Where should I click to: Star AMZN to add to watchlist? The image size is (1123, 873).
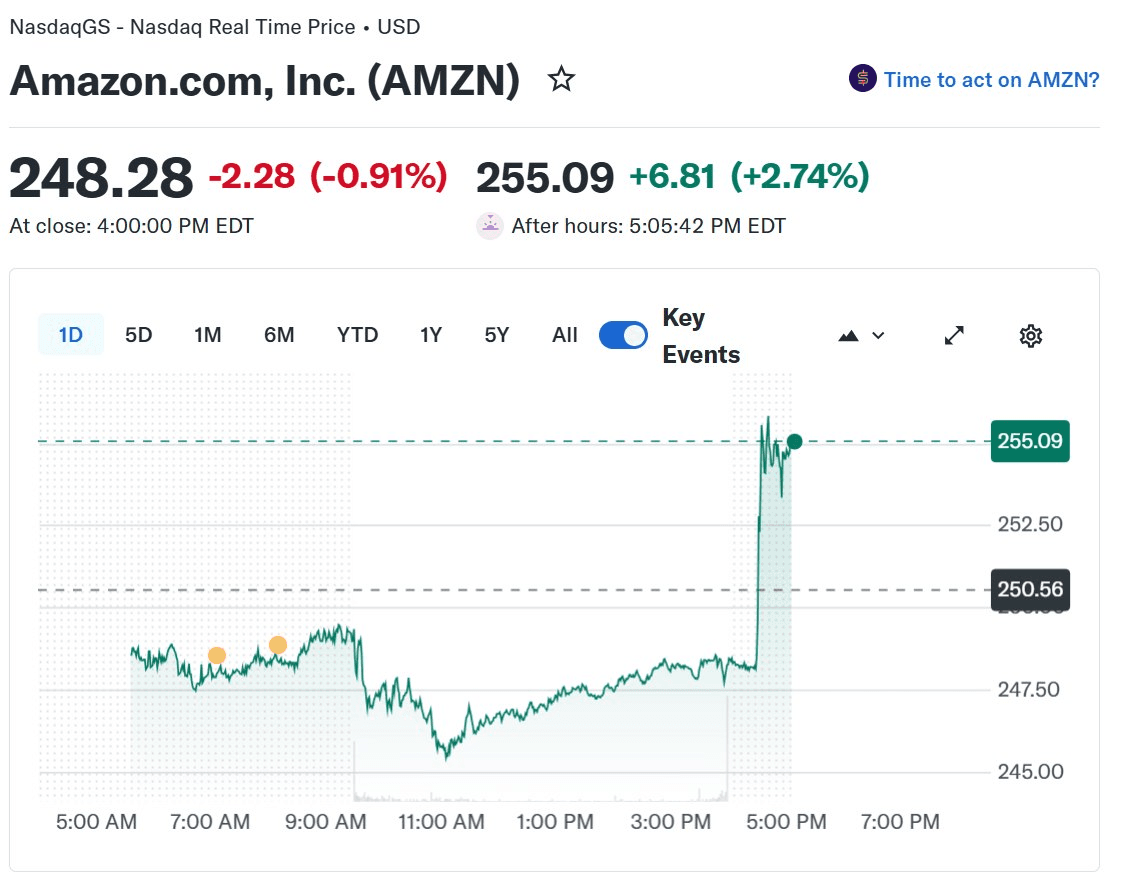tap(562, 80)
